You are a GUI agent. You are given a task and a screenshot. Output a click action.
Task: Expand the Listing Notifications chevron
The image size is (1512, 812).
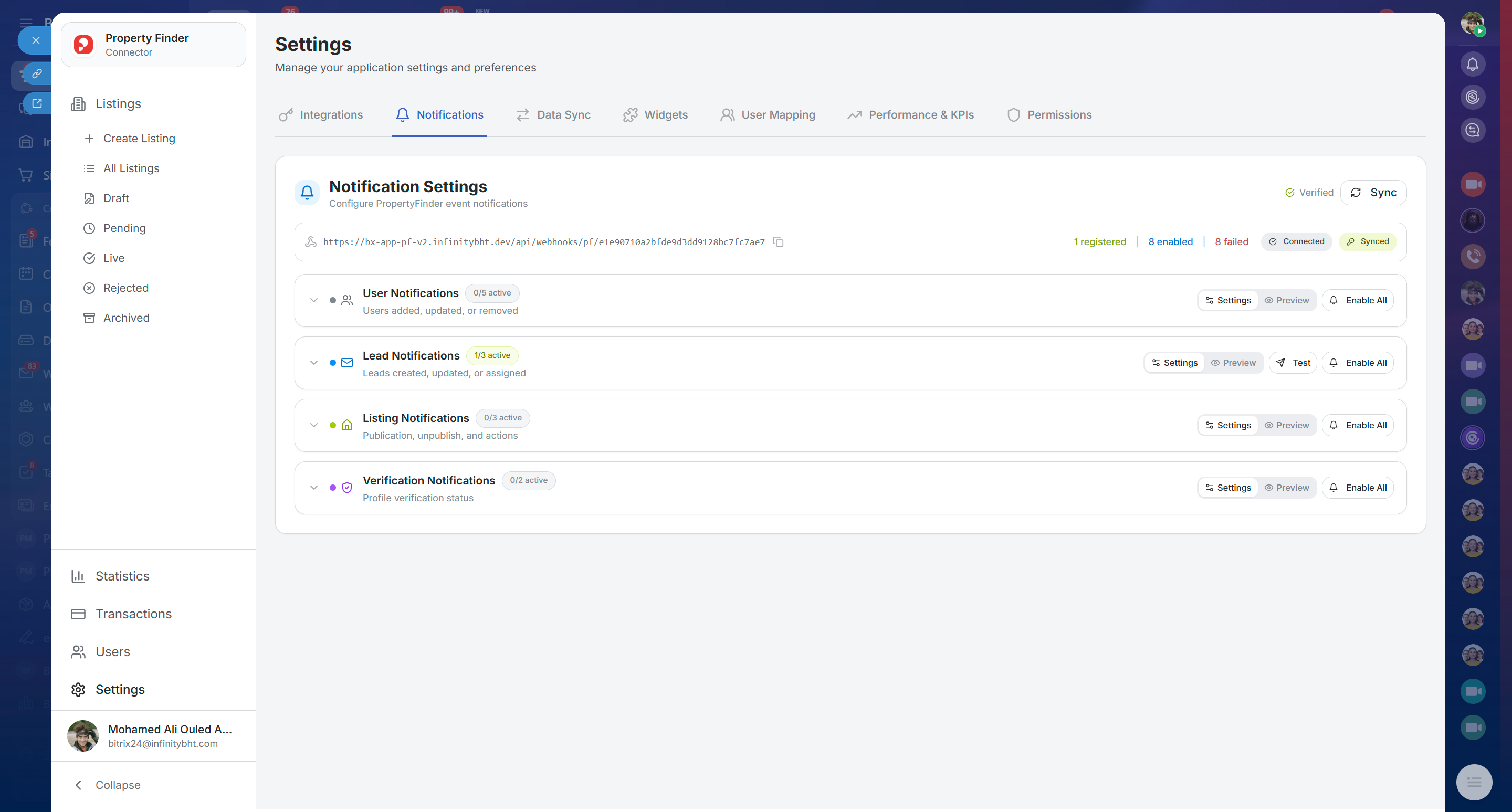[314, 425]
